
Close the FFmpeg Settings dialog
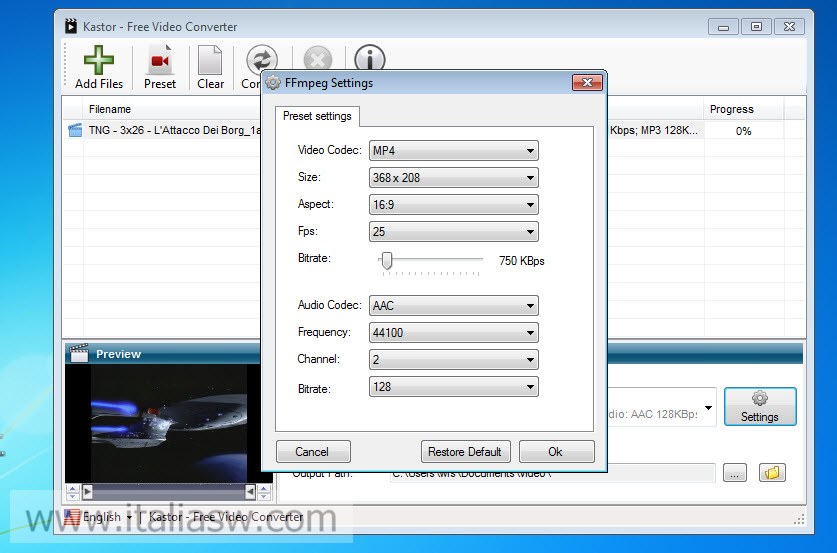click(x=587, y=82)
